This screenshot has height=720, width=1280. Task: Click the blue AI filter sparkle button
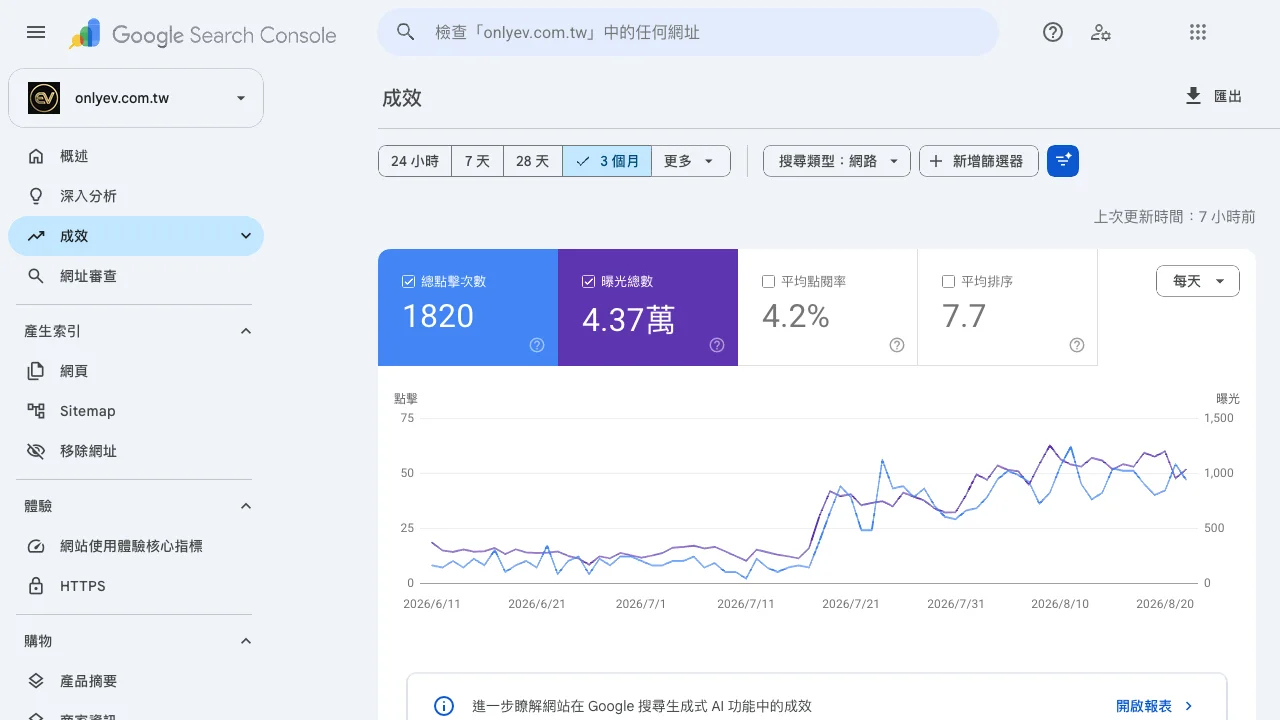point(1063,161)
